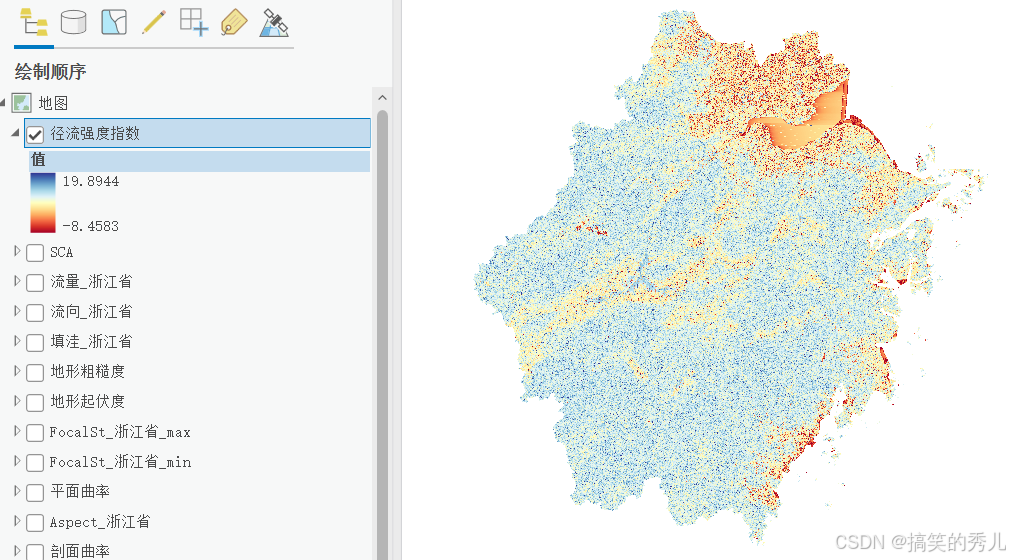Click the contents pane vertical scrollbar thumb
Screen dimensions: 1010x560
coord(383,335)
